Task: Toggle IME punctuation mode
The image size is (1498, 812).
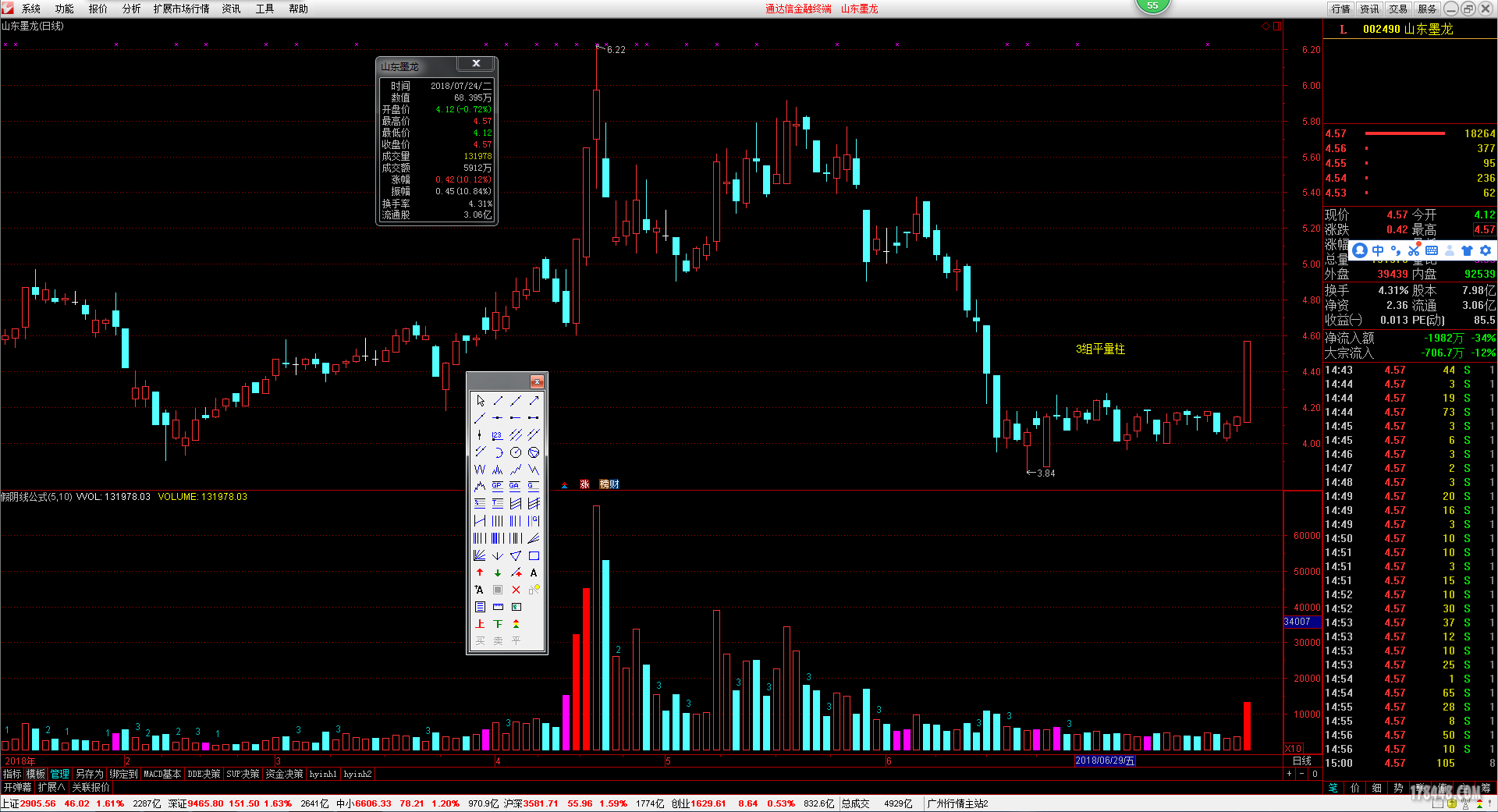Action: point(1395,250)
